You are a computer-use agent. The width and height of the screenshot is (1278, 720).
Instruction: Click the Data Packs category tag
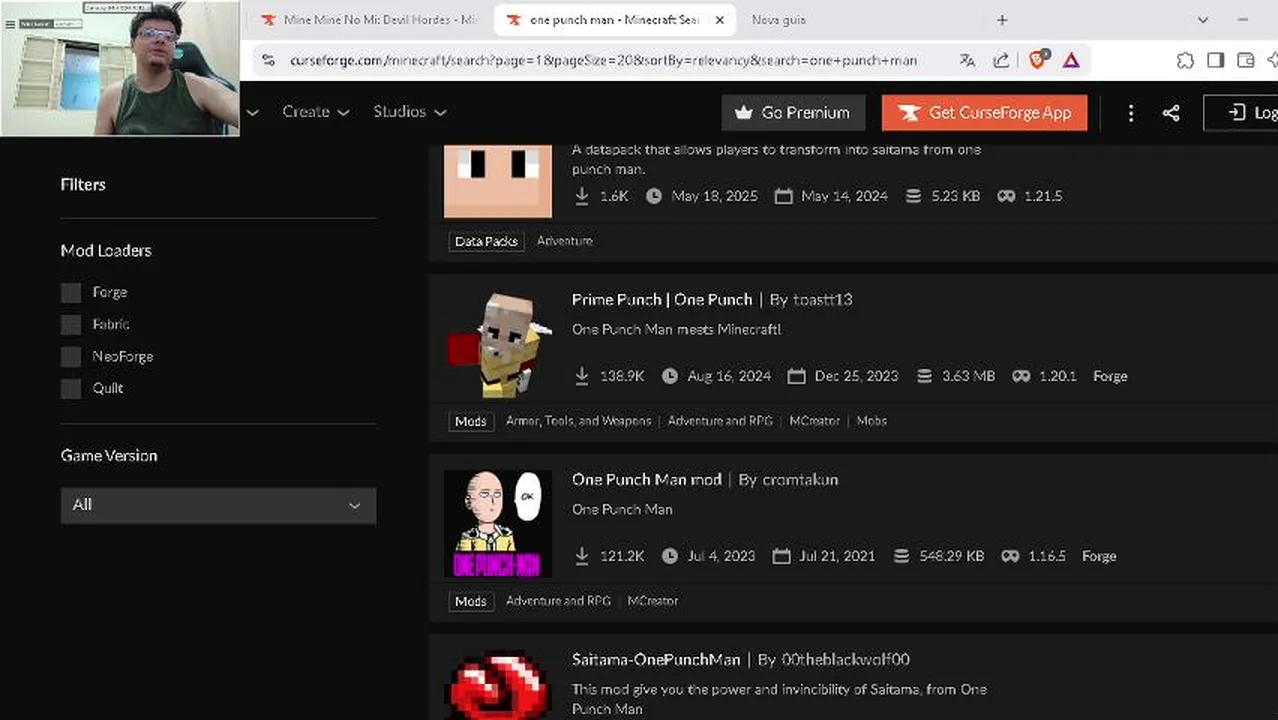pos(486,241)
